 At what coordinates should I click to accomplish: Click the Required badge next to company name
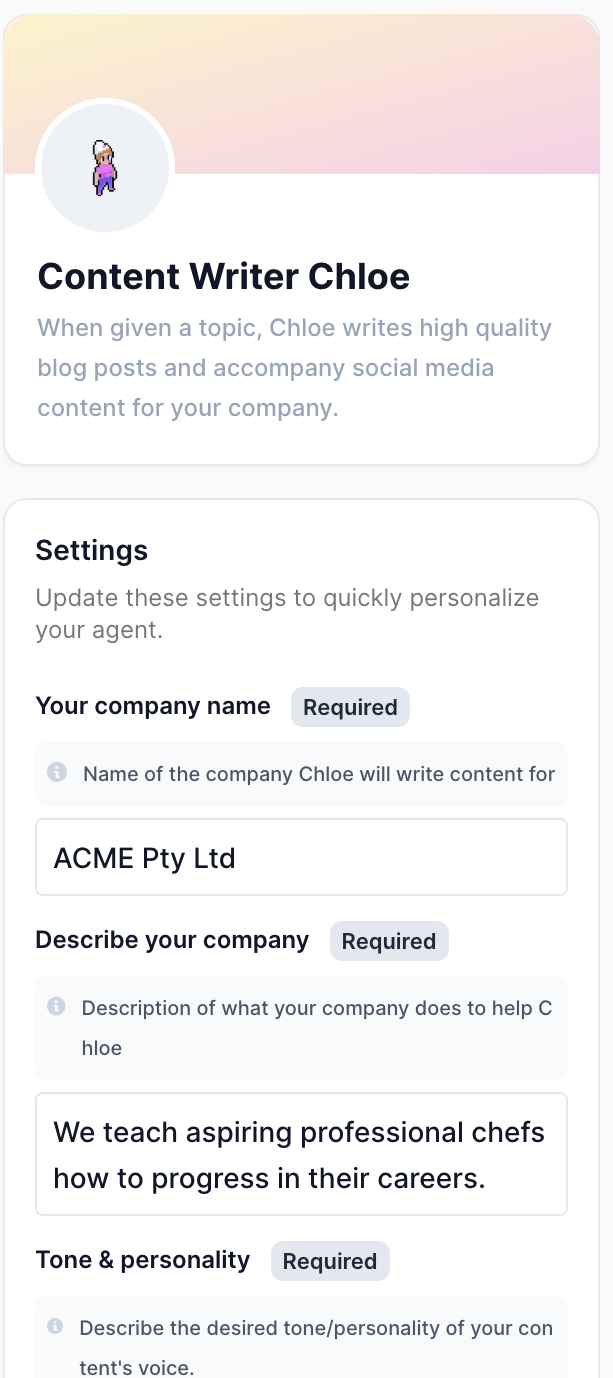pos(350,707)
